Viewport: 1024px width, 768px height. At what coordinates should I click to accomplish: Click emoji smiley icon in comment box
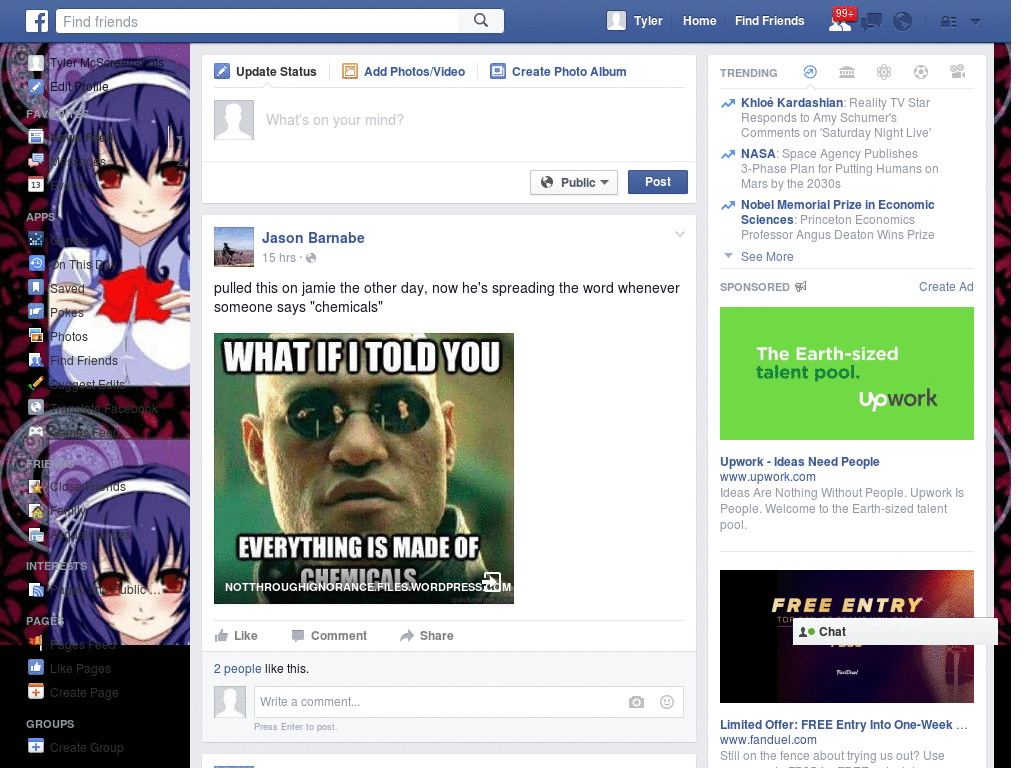coord(667,702)
